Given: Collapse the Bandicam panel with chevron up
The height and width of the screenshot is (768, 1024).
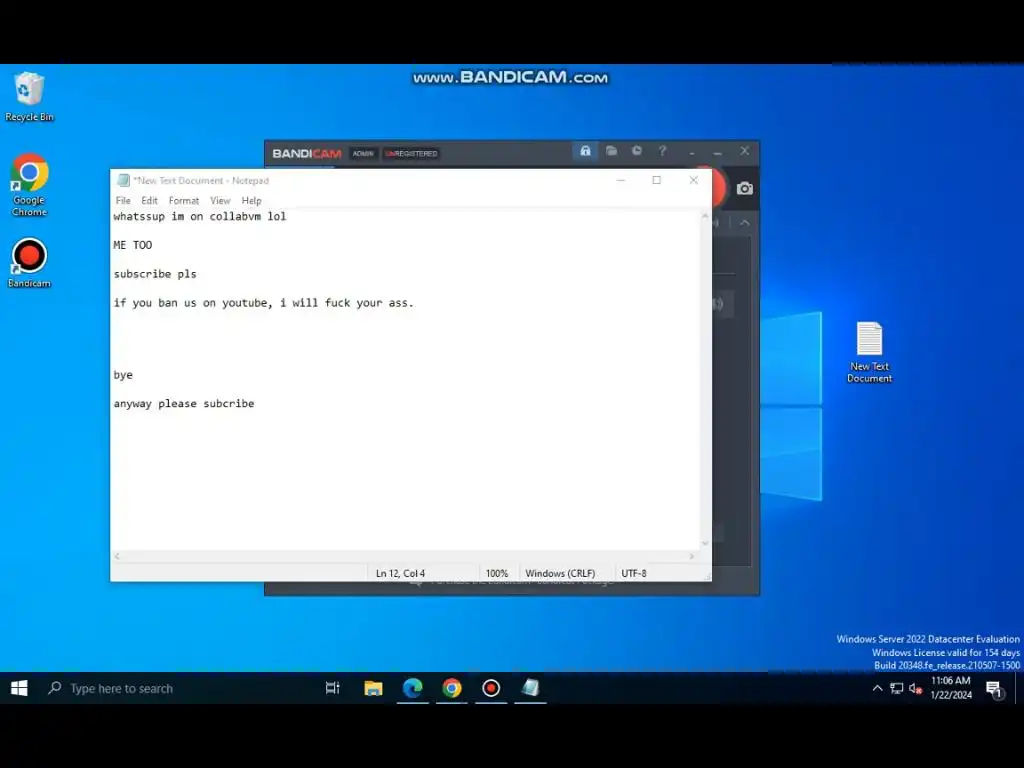Looking at the screenshot, I should pos(744,223).
